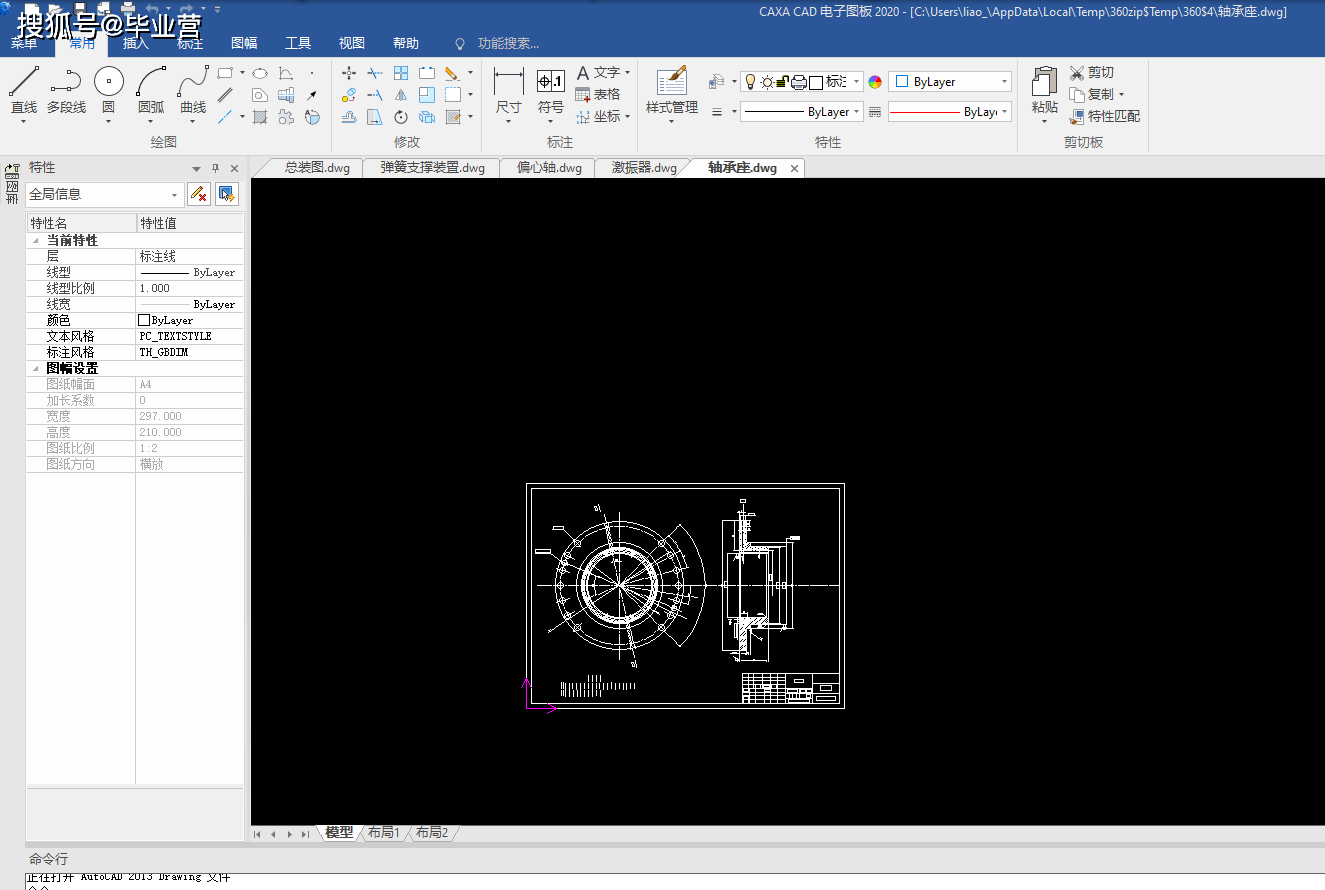Expand the 全局信息 dropdown in properties panel

[x=175, y=195]
